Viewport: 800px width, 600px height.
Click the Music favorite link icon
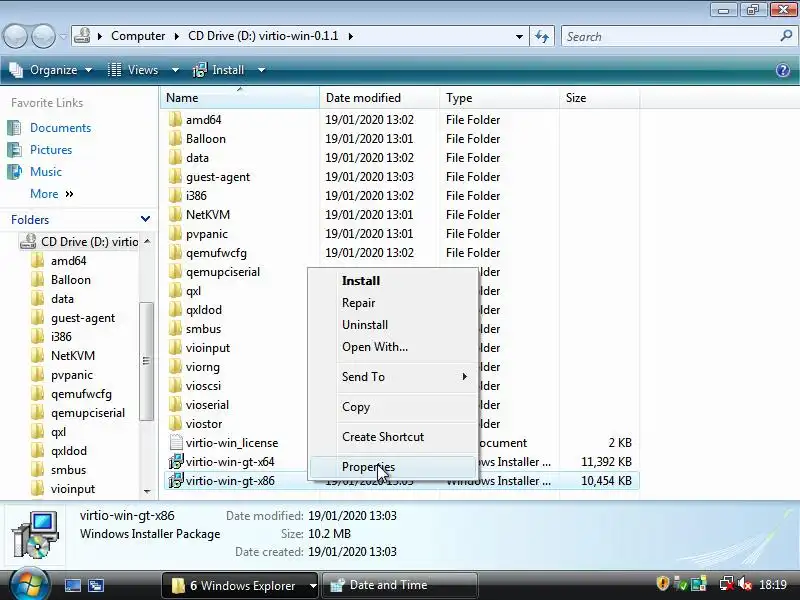coord(14,171)
